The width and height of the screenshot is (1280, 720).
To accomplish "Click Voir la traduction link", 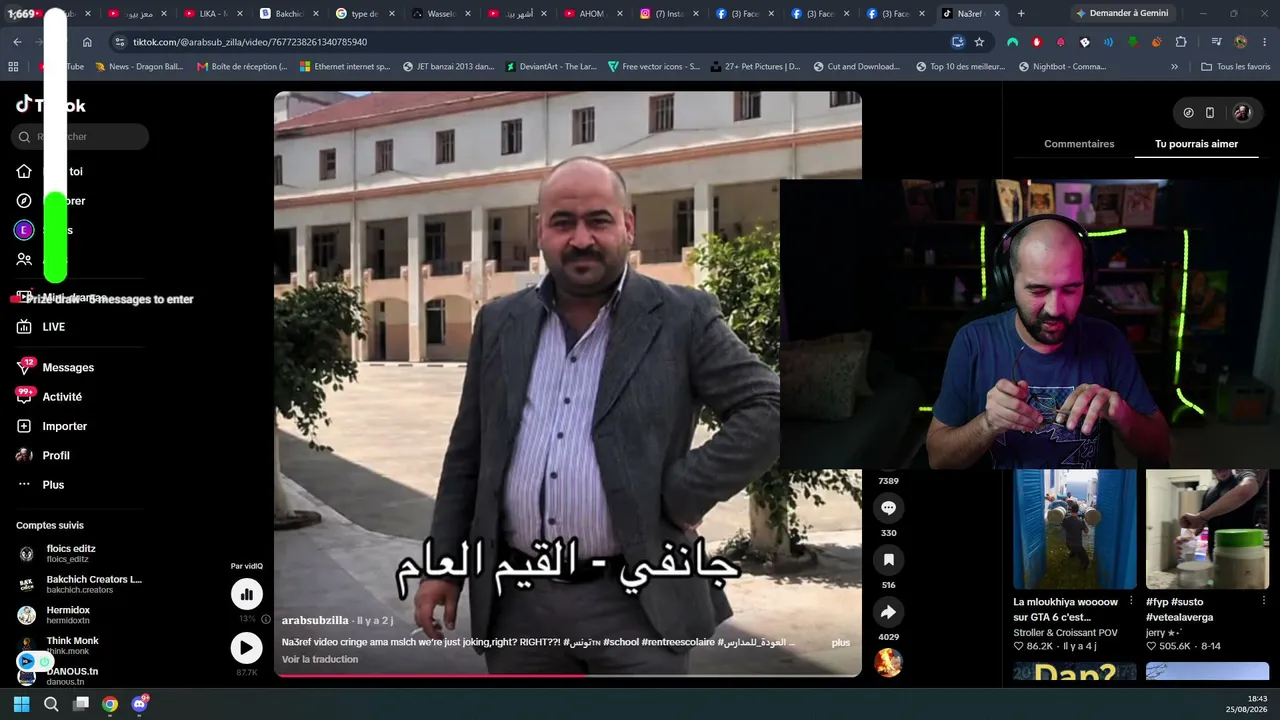I will 320,660.
